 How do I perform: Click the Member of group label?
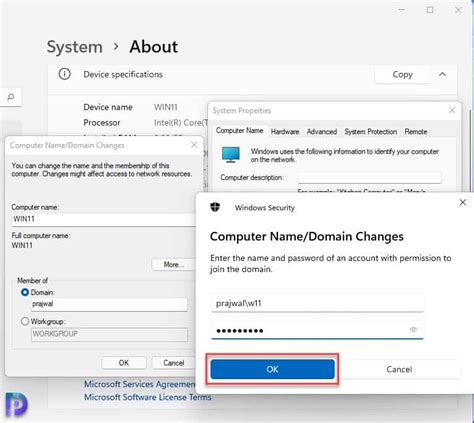[x=32, y=281]
